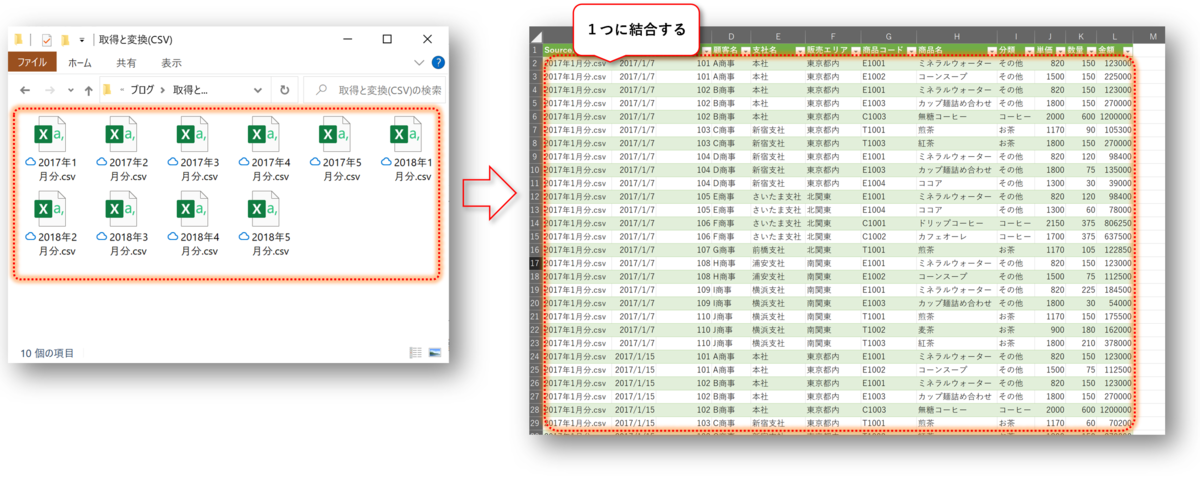Click 378000 amount cell in row 23
Image resolution: width=1200 pixels, height=493 pixels.
1117,343
